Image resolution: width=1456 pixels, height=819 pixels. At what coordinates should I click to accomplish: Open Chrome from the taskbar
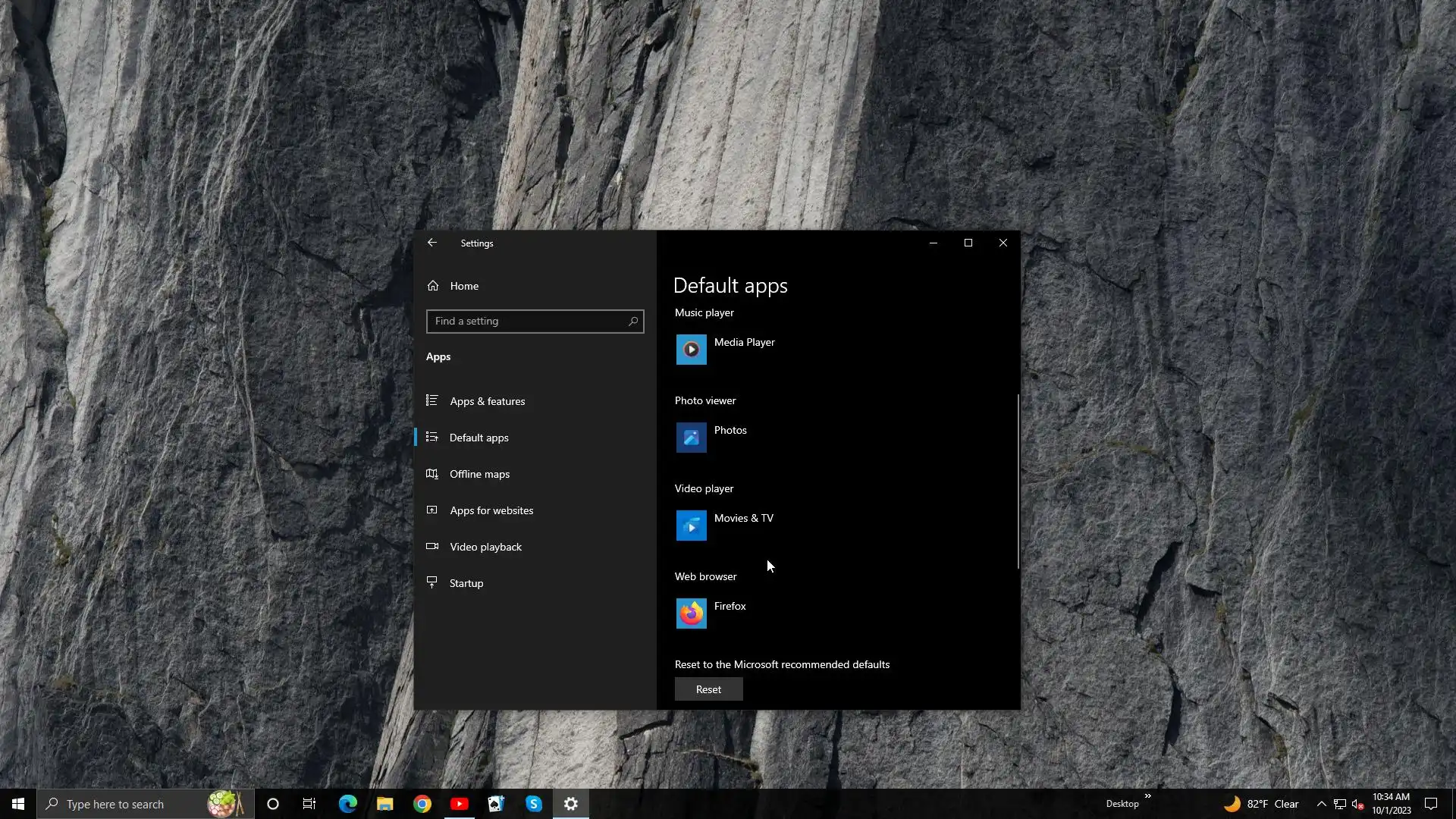pos(422,804)
